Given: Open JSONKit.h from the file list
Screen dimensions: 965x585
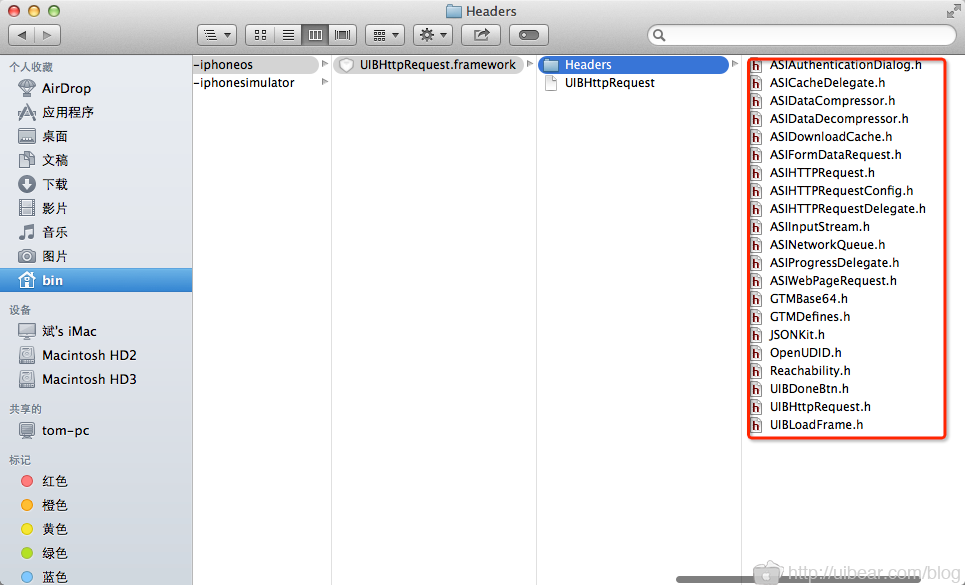Looking at the screenshot, I should pyautogui.click(x=797, y=335).
